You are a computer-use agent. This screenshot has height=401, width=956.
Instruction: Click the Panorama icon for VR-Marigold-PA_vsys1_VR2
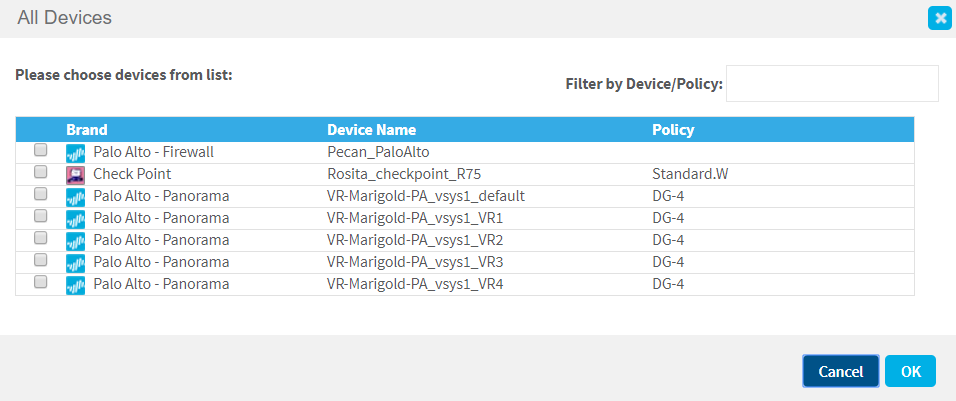point(75,241)
